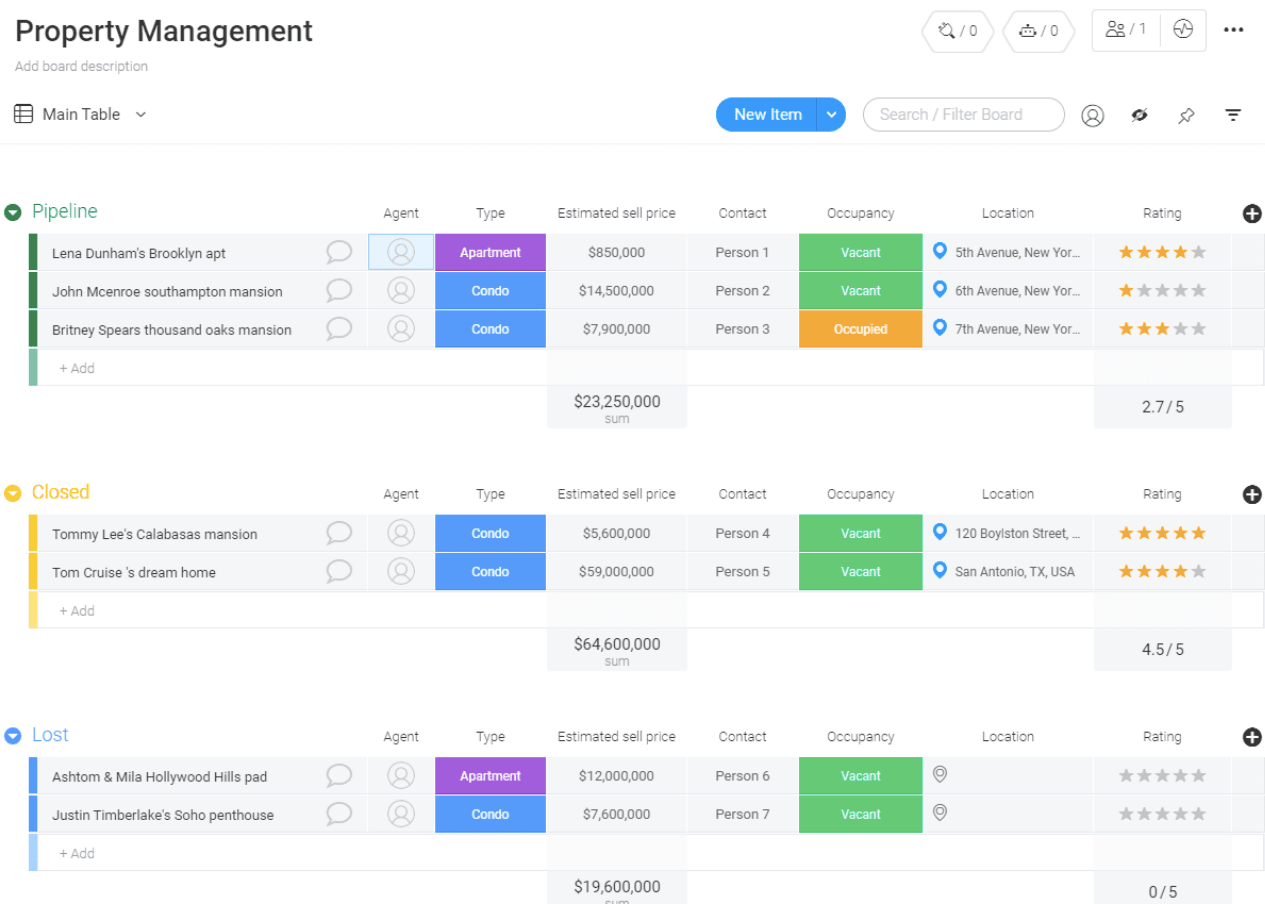Add a column to Lost group
The height and width of the screenshot is (904, 1265).
[1252, 737]
